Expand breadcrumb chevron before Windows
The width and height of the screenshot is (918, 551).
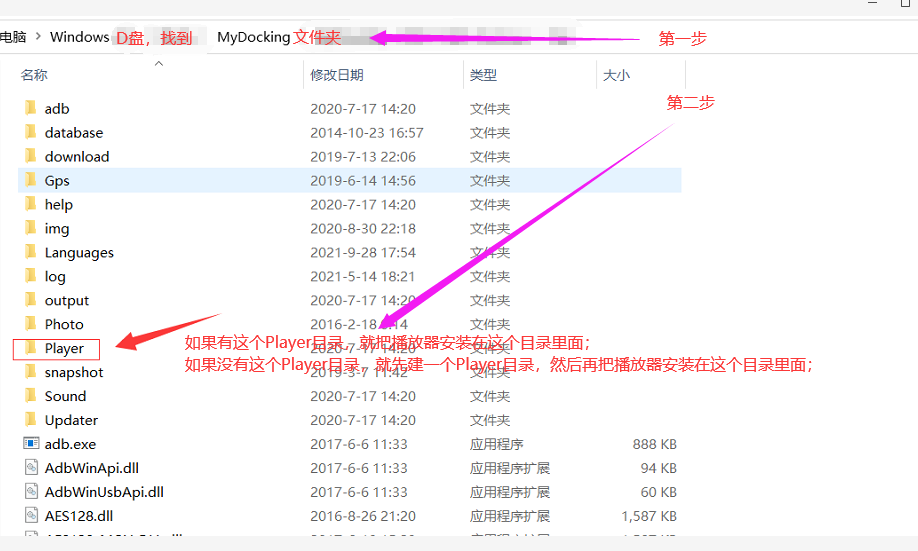(x=39, y=37)
